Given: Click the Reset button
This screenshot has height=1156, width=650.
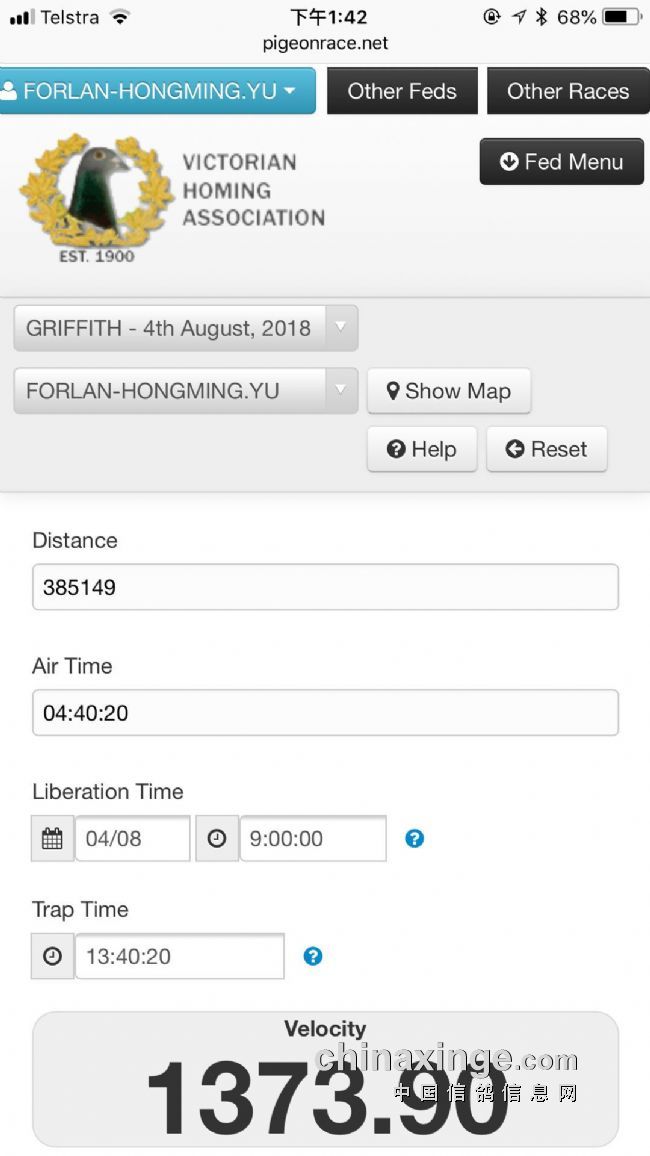Looking at the screenshot, I should [x=547, y=449].
